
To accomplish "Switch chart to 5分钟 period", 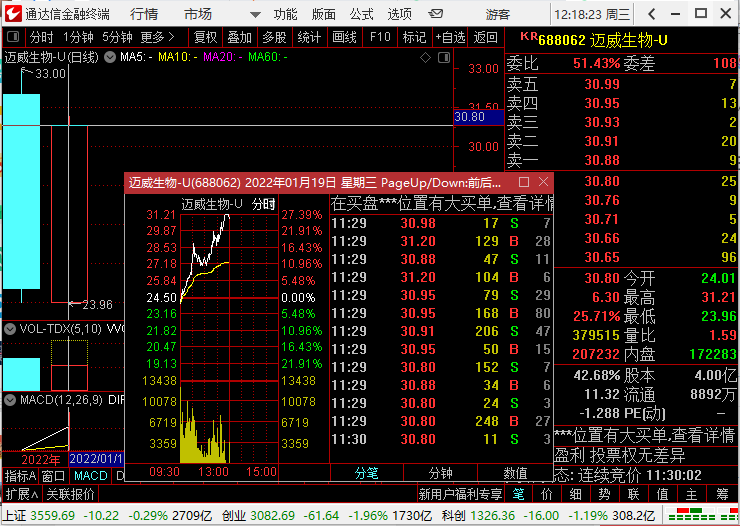I will point(118,37).
